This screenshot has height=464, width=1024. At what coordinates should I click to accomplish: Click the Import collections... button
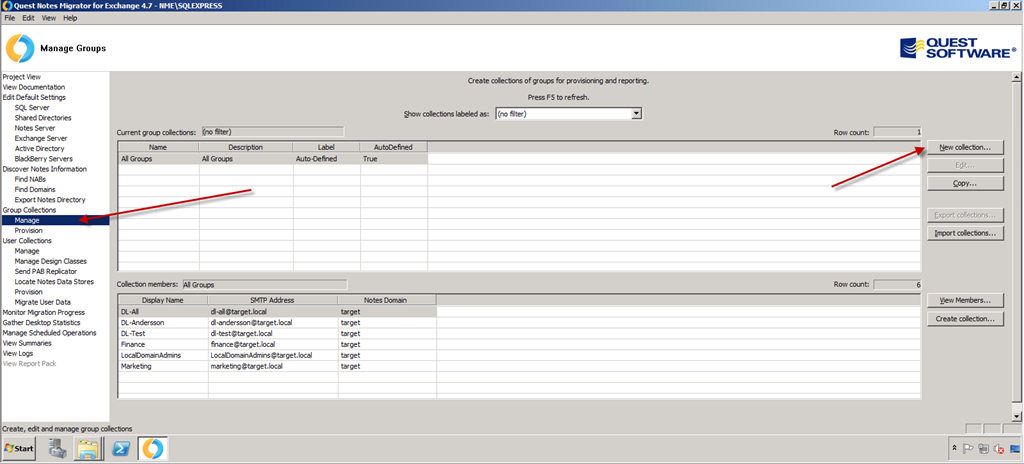(965, 233)
